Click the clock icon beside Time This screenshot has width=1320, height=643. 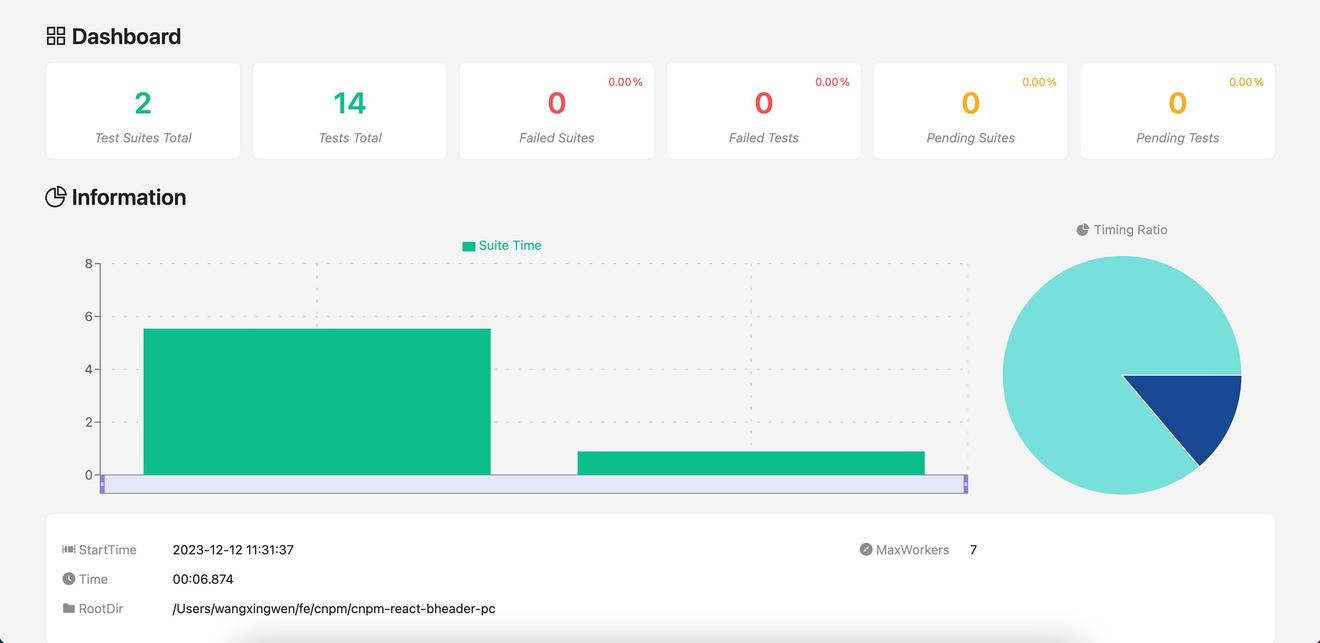(69, 579)
